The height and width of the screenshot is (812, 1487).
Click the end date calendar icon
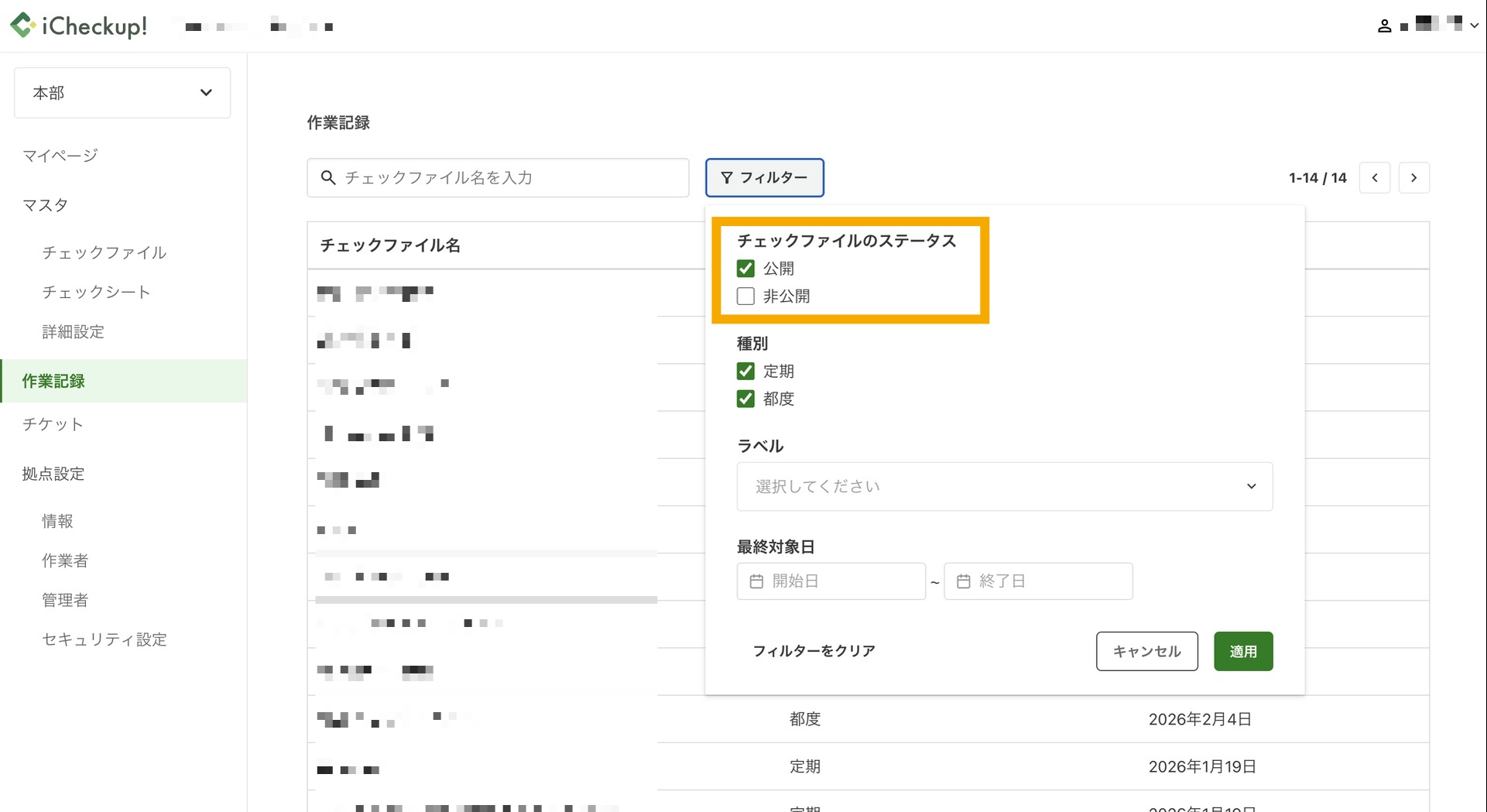pos(964,581)
